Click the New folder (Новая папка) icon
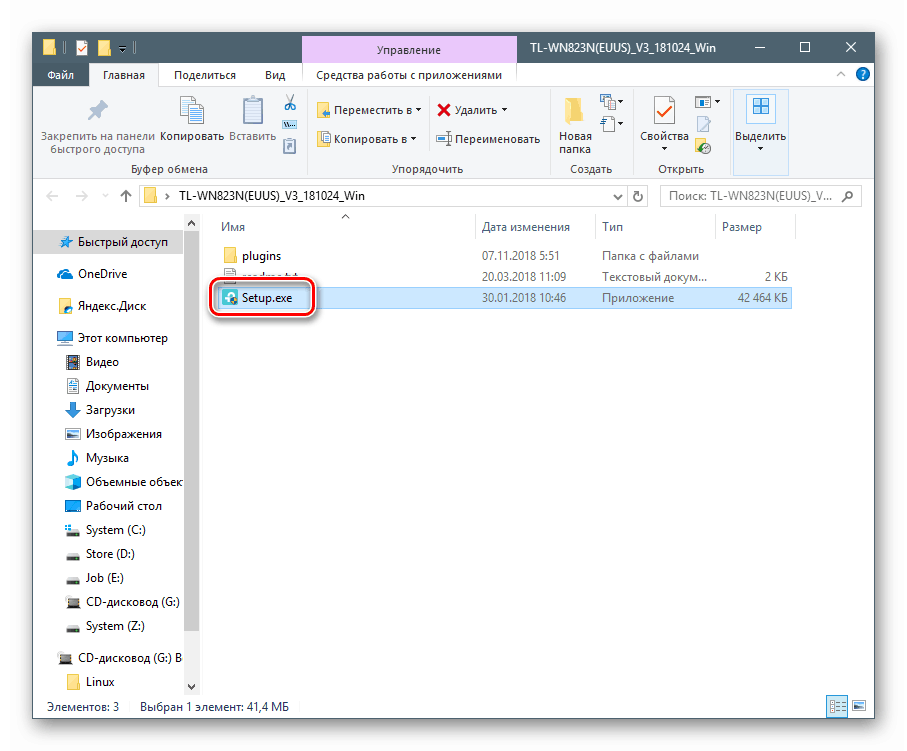 point(574,110)
